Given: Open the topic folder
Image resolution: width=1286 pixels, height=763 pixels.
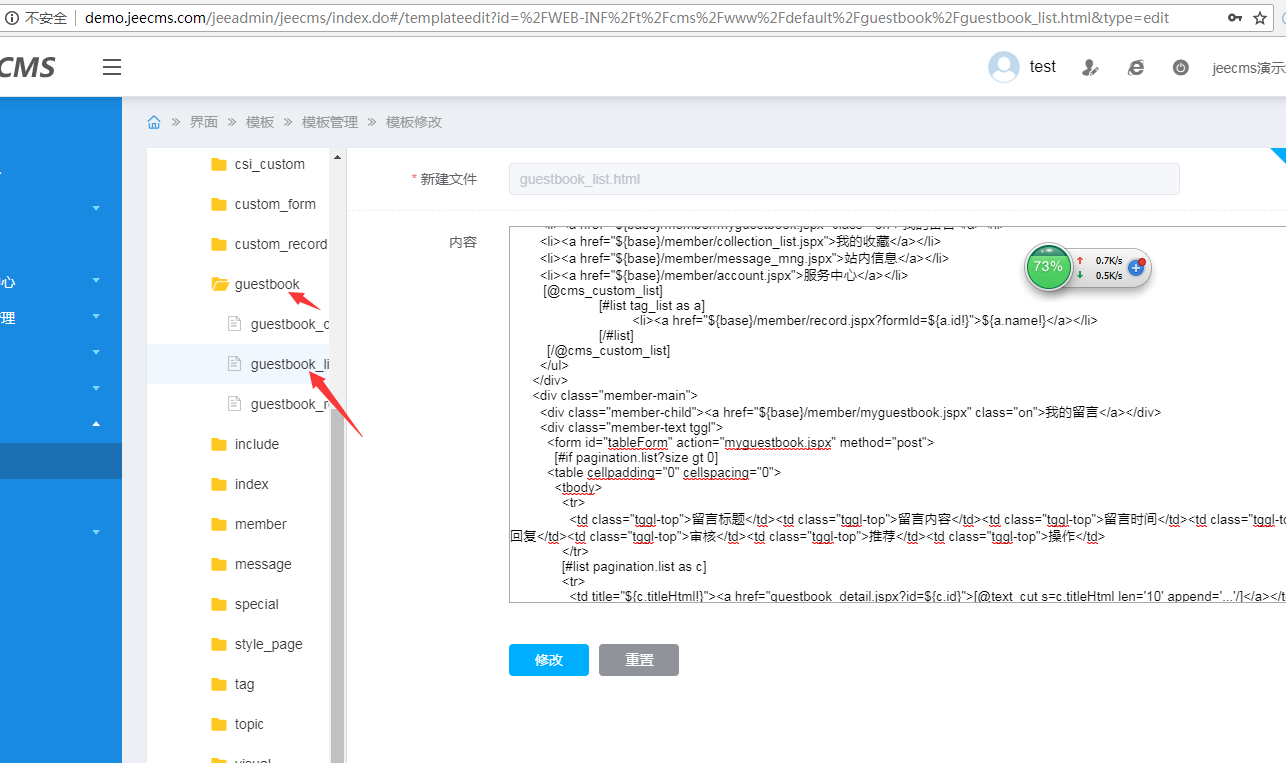Looking at the screenshot, I should [250, 724].
